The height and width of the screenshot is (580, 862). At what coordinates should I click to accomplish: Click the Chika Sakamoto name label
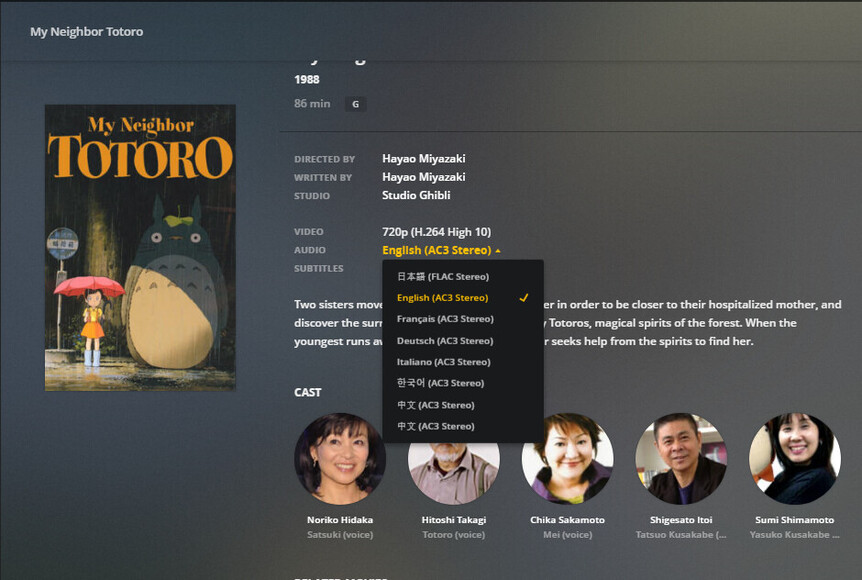point(567,520)
